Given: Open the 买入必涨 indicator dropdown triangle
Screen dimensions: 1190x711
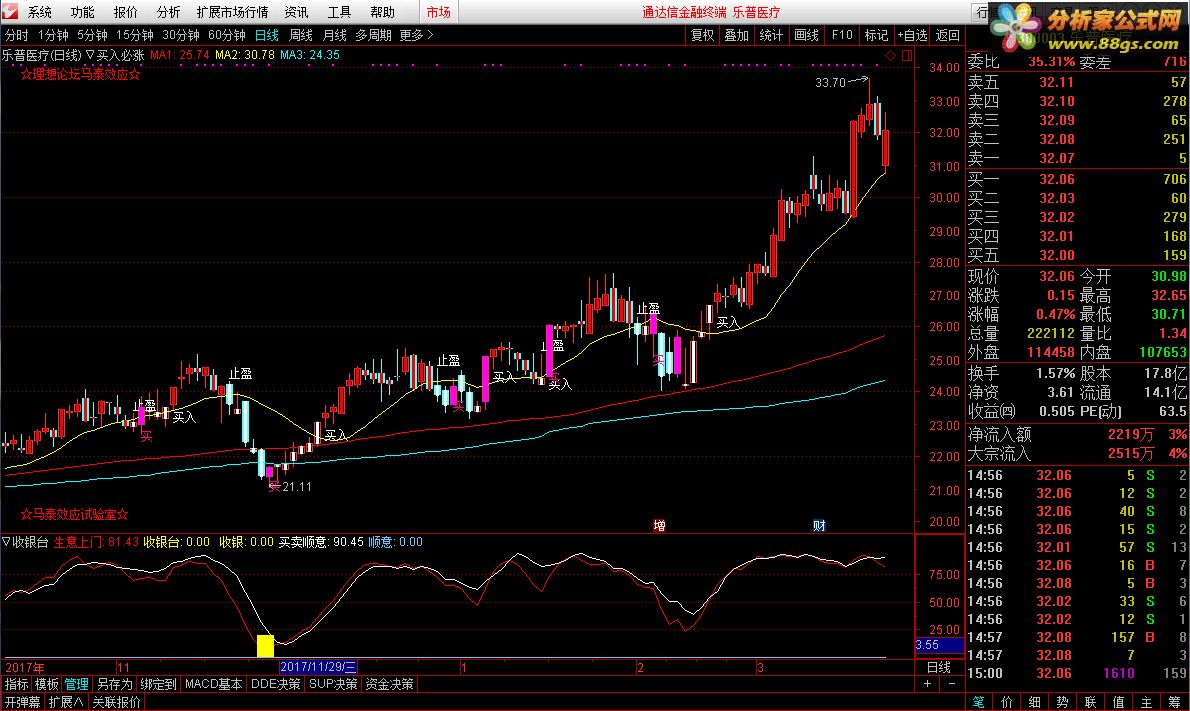Looking at the screenshot, I should click(x=90, y=55).
